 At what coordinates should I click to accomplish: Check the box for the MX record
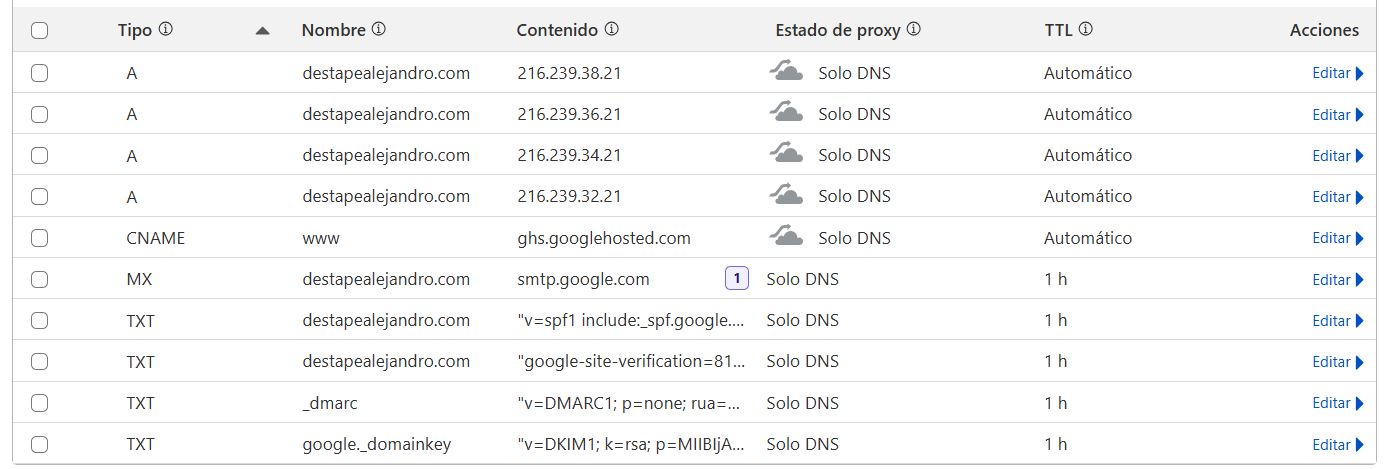[40, 280]
